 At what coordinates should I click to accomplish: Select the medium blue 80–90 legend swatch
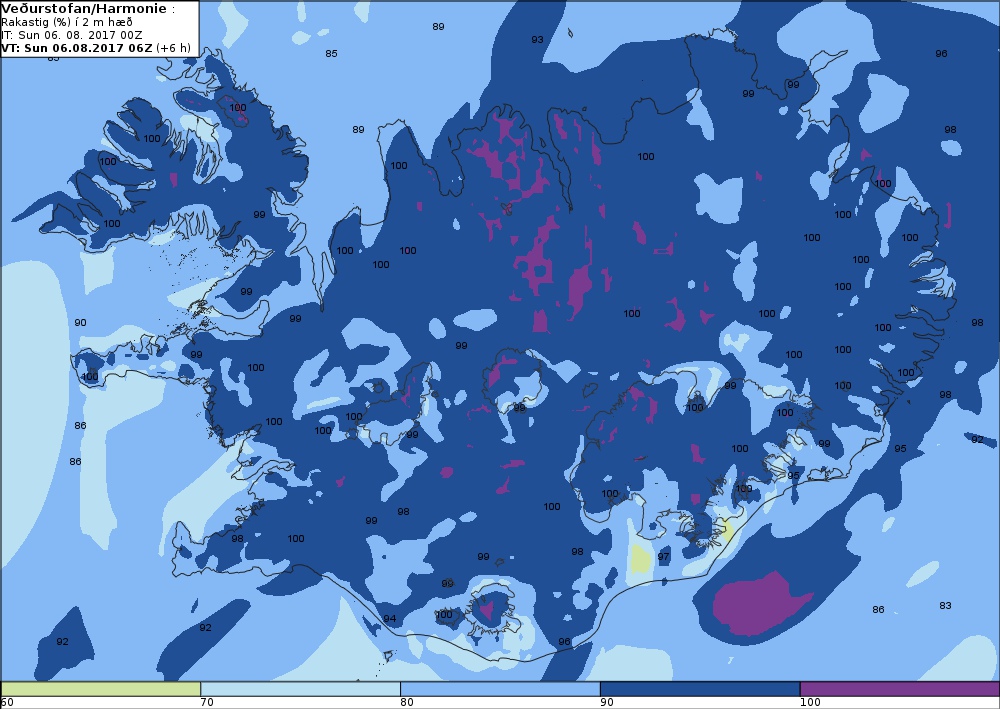(x=500, y=689)
